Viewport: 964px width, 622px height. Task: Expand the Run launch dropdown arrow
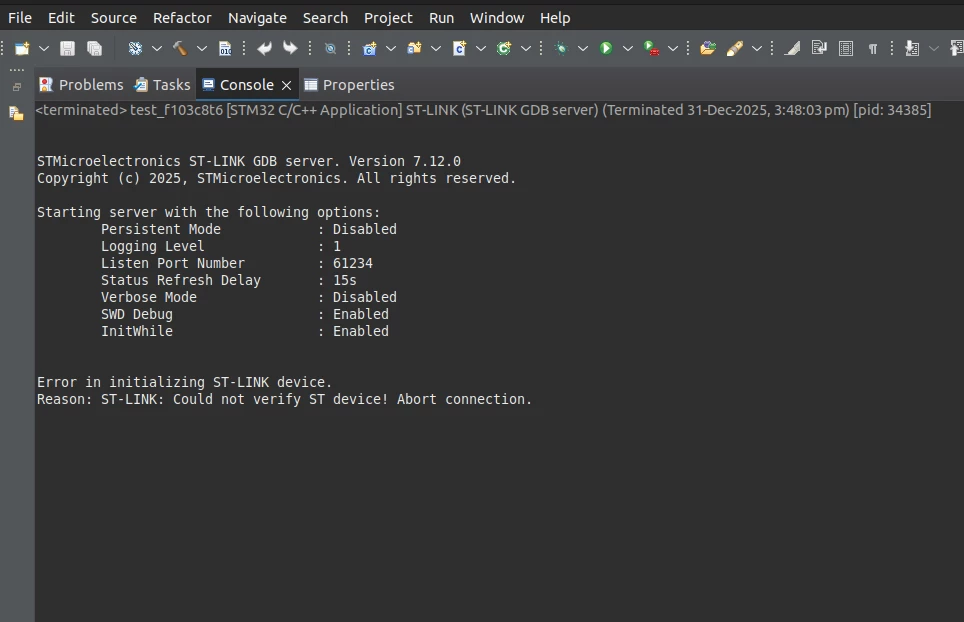[628, 49]
